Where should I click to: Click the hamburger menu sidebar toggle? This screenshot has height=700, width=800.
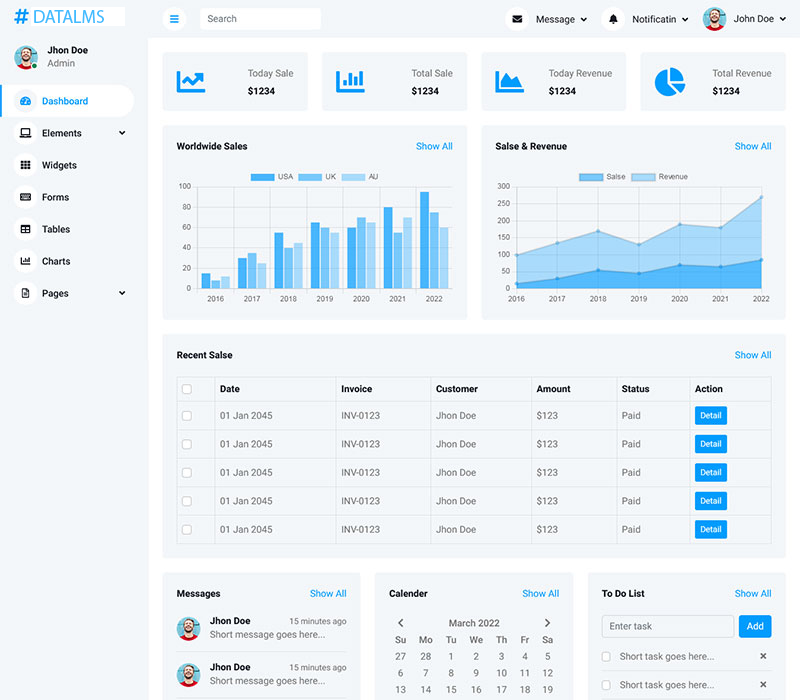coord(175,19)
